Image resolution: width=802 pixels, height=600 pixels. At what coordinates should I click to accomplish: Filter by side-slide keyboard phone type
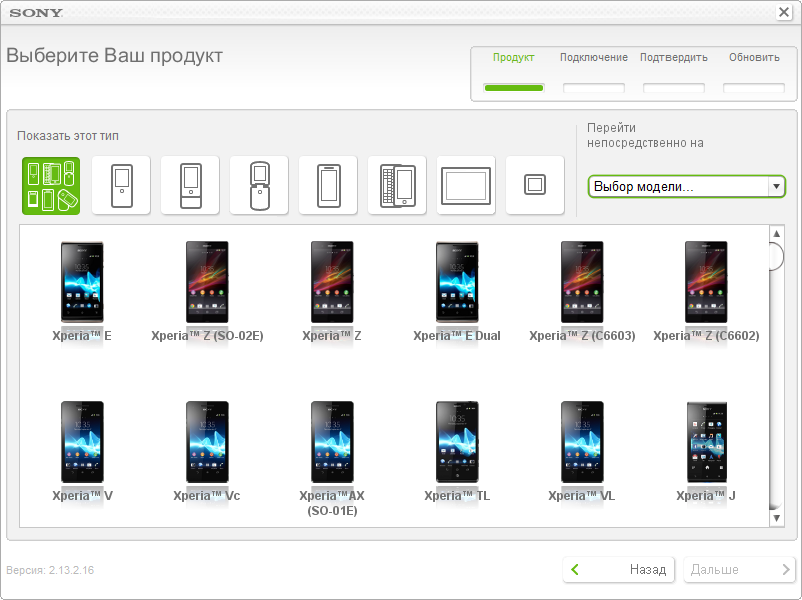pyautogui.click(x=397, y=185)
